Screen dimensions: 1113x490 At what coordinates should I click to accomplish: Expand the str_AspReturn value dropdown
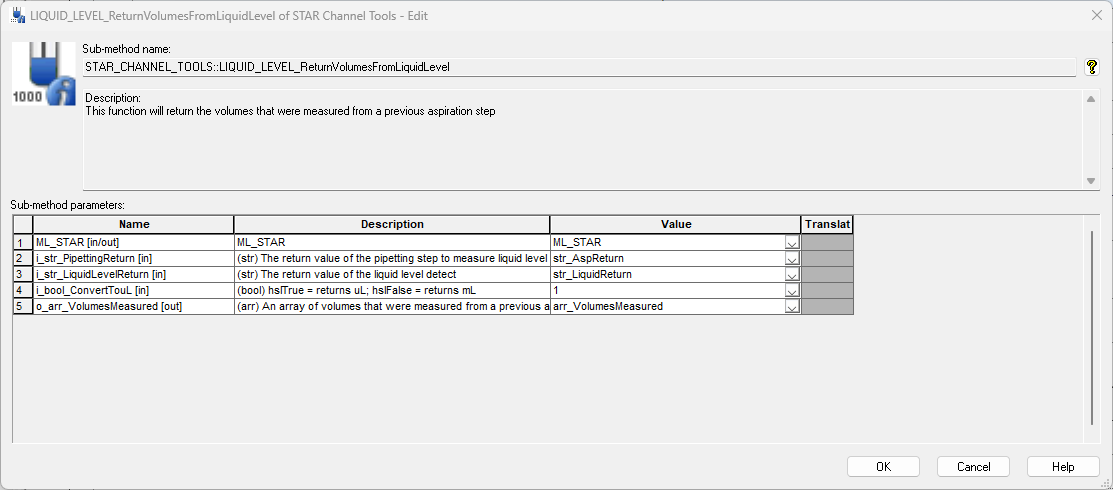791,258
